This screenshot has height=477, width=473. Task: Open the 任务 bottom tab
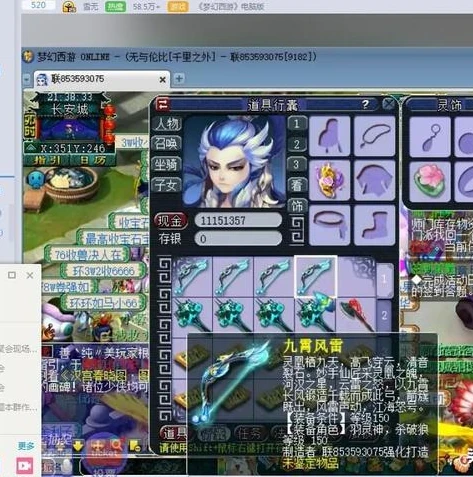[249, 433]
